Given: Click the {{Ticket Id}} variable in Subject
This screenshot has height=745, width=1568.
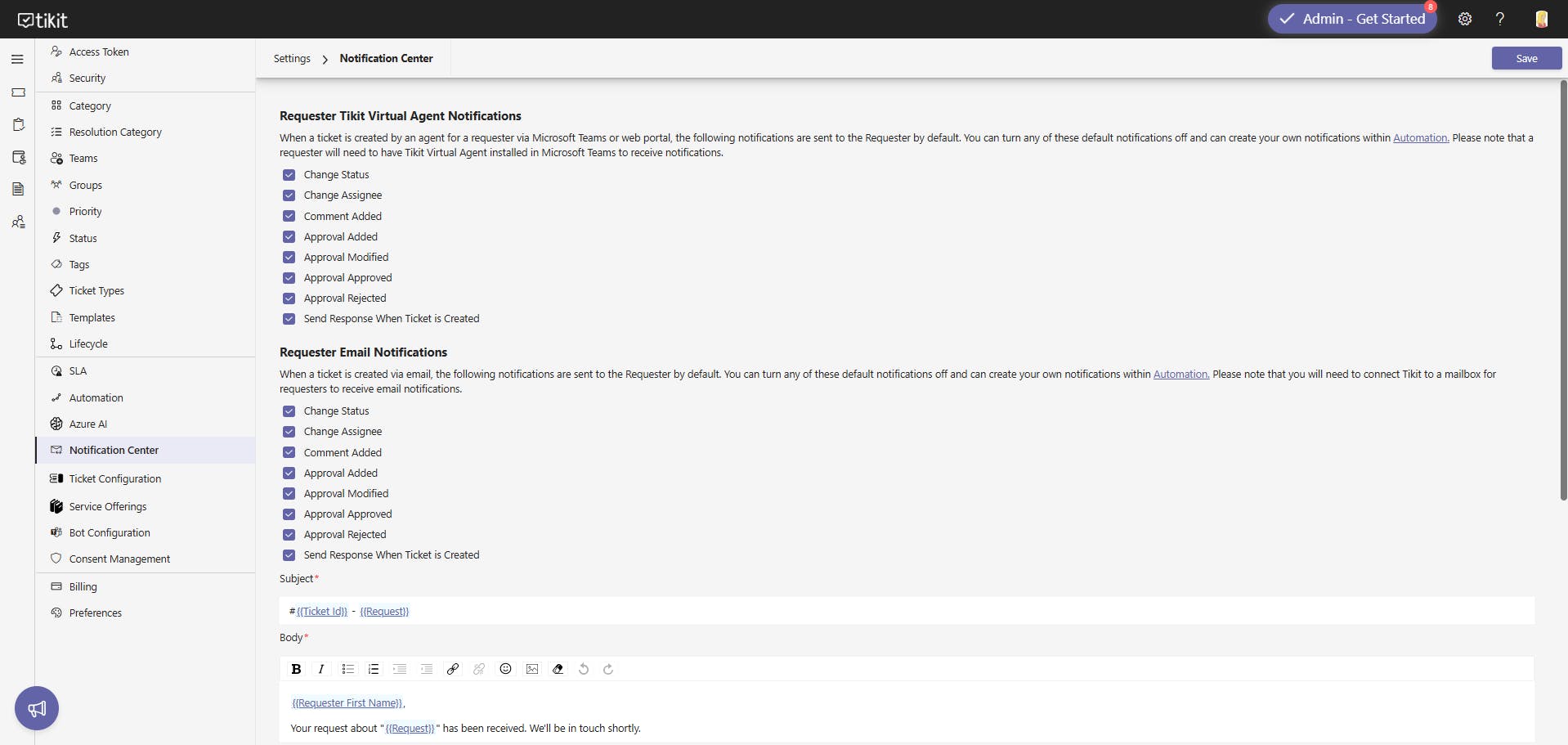Looking at the screenshot, I should 322,612.
